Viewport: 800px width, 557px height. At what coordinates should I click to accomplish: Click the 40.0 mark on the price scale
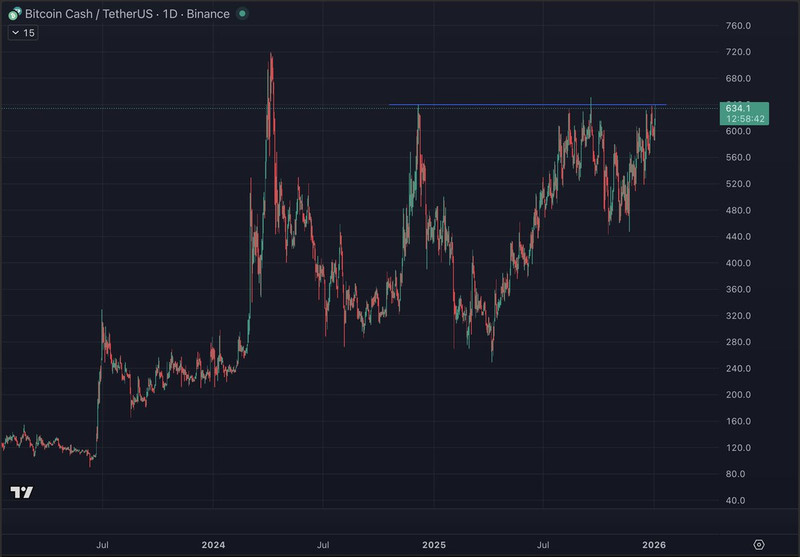click(738, 500)
